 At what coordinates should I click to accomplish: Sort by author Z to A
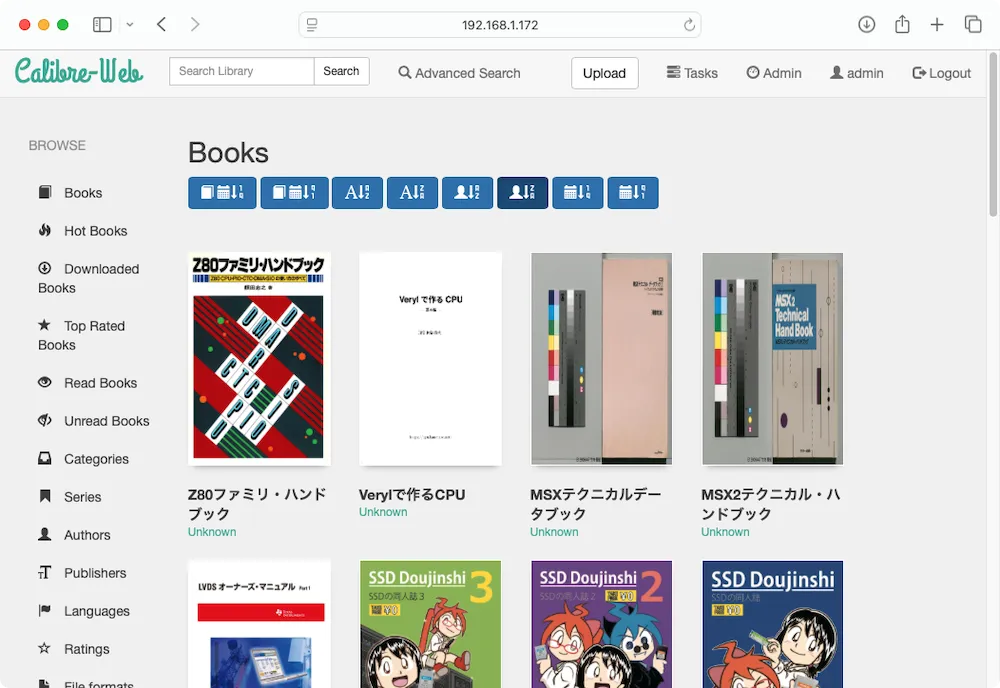[522, 193]
